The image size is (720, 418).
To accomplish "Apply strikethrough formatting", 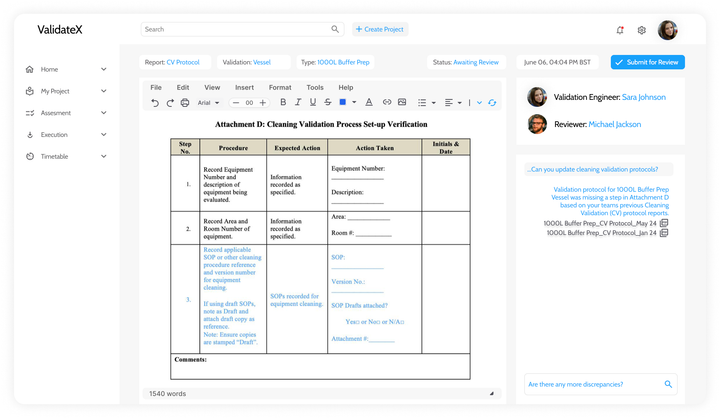I will (327, 102).
